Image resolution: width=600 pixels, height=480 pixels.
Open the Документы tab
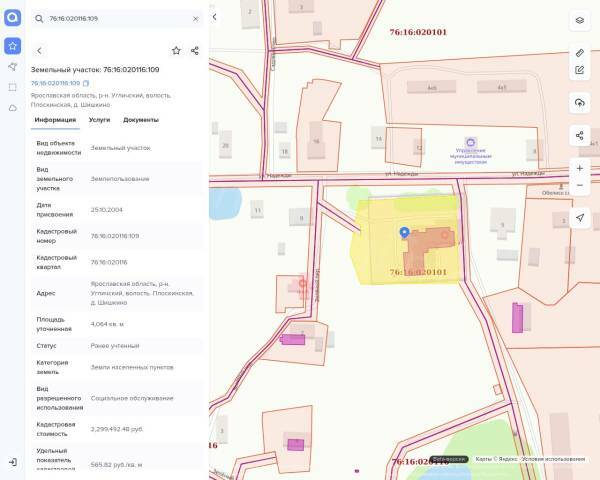[141, 120]
